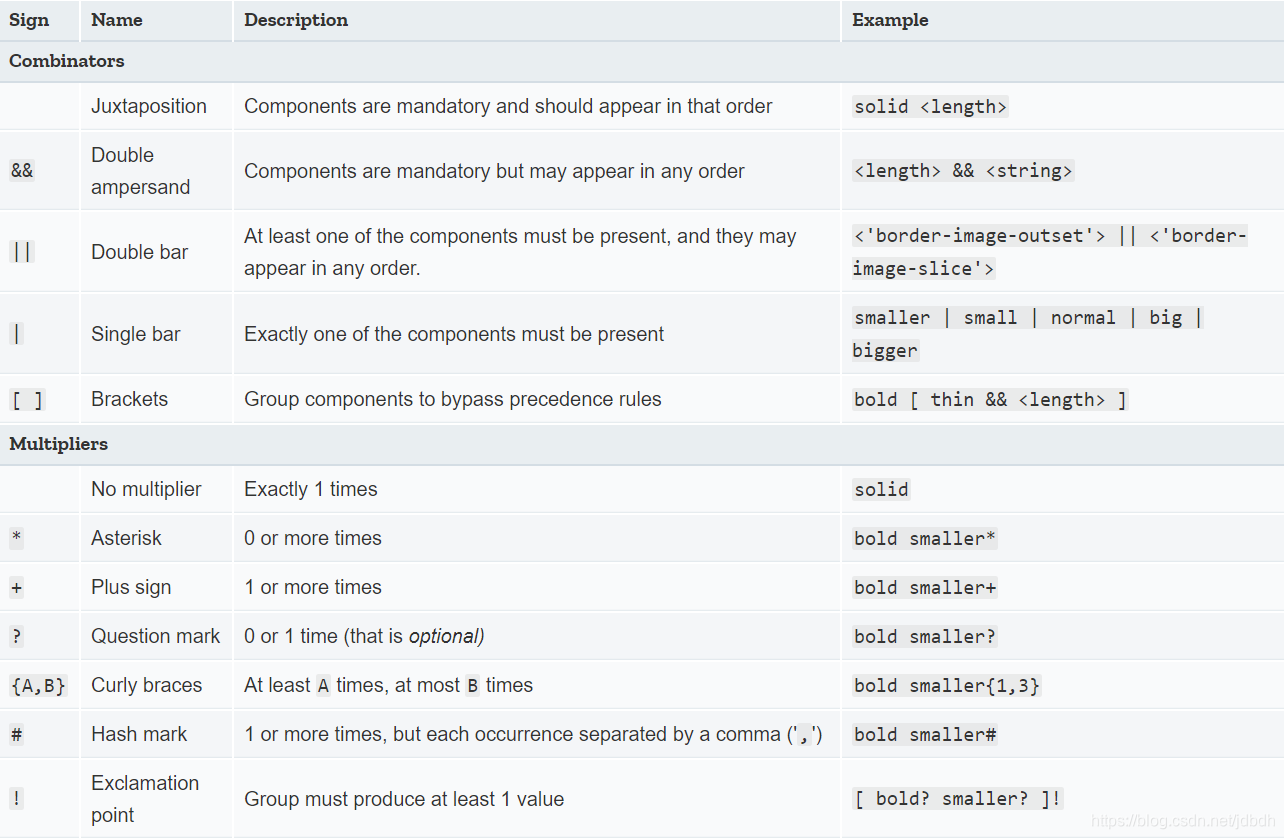Image resolution: width=1284 pixels, height=839 pixels.
Task: Click 'solid <length>' example code
Action: [x=930, y=107]
